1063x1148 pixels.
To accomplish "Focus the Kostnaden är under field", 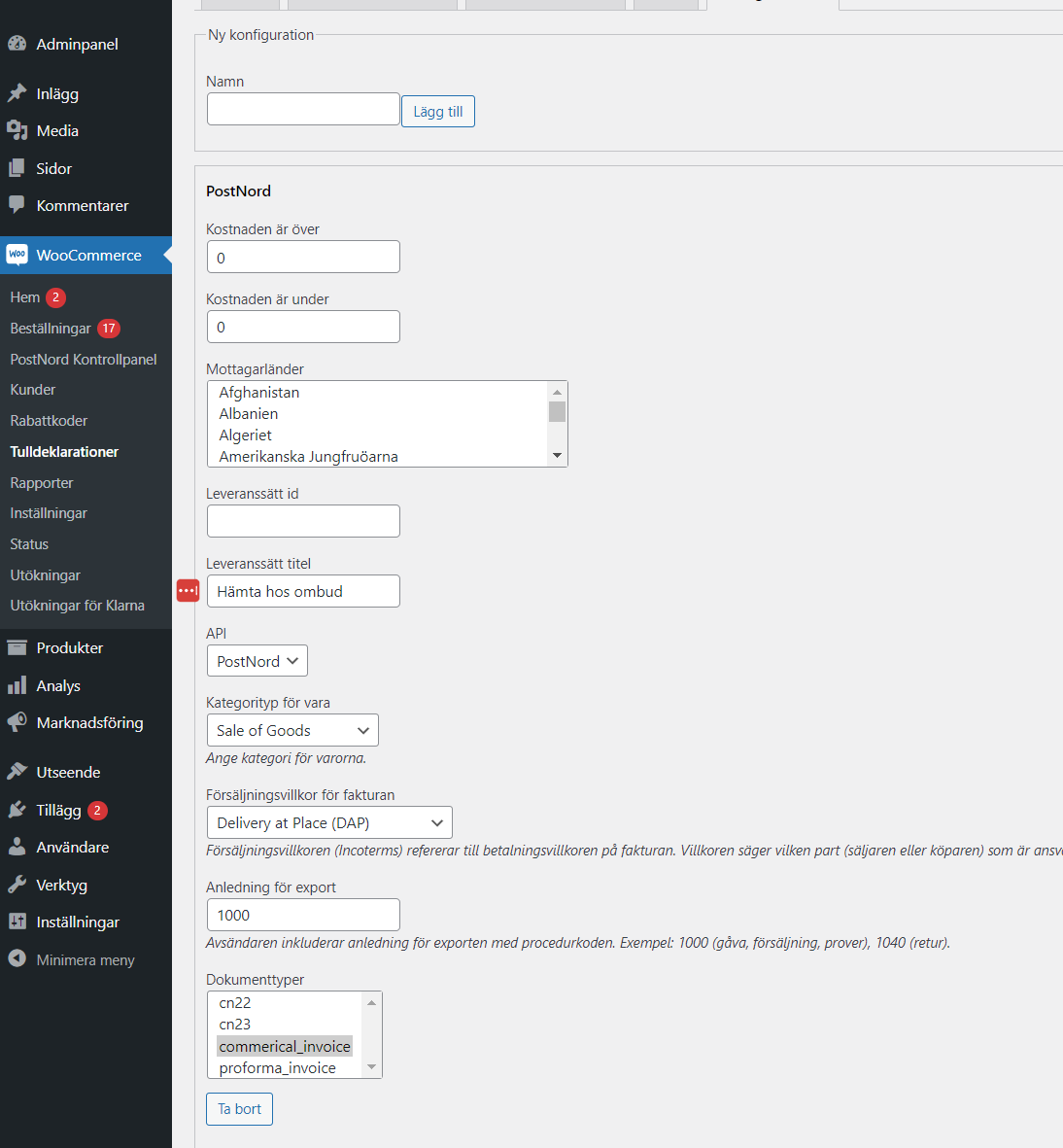I will point(303,327).
